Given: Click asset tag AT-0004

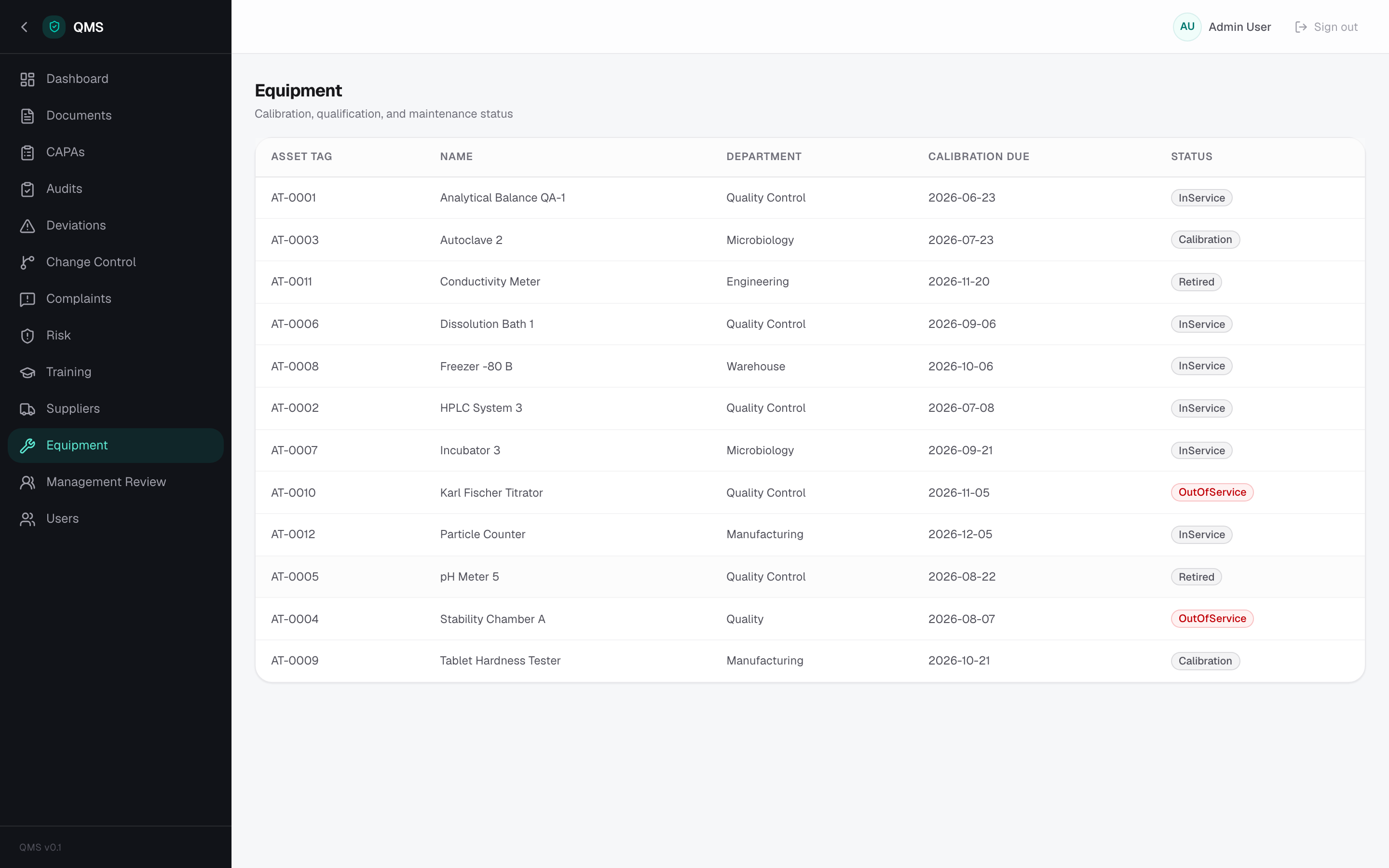Looking at the screenshot, I should 295,619.
